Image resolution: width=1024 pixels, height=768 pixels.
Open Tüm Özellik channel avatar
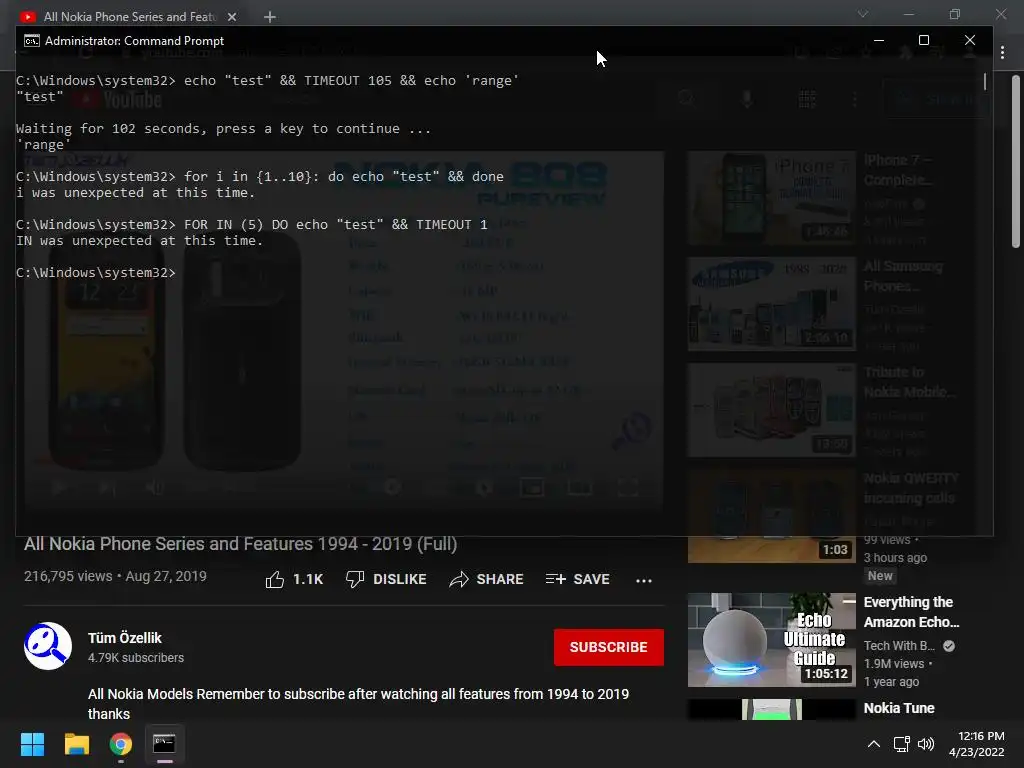pos(48,646)
